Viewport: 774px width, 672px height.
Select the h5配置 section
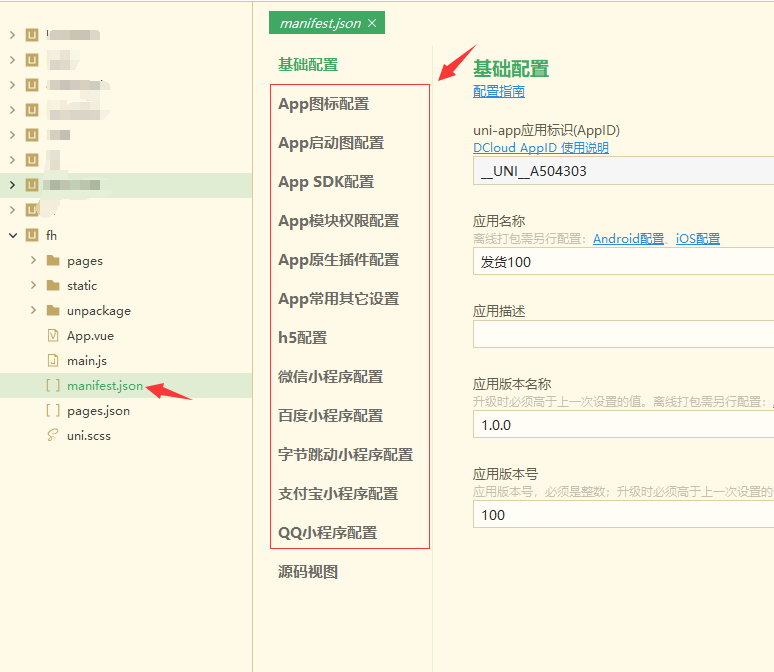click(x=302, y=338)
